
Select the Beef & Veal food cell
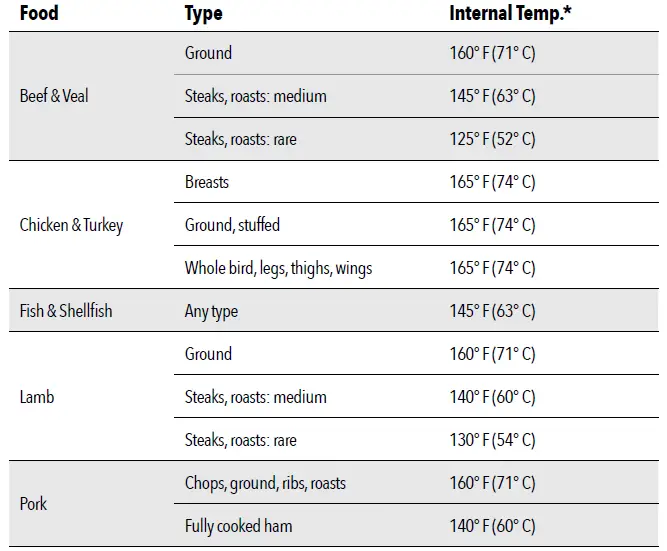click(x=54, y=96)
